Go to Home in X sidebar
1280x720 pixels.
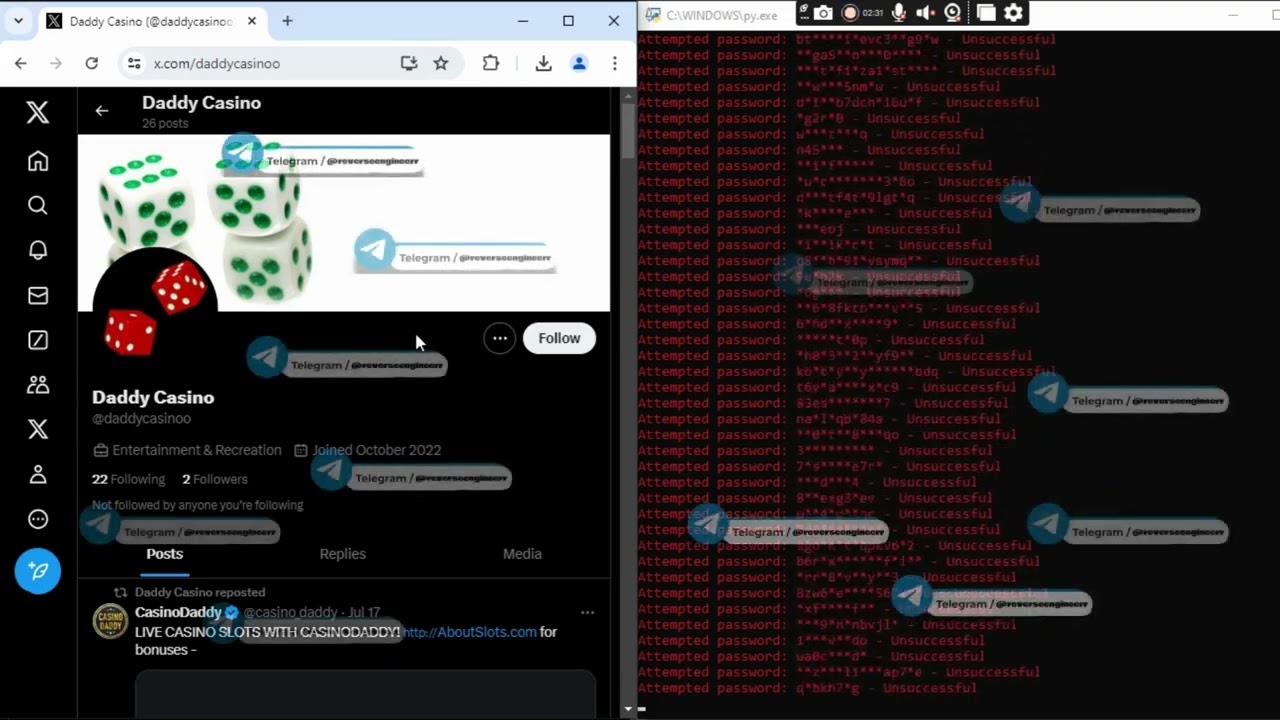tap(38, 161)
